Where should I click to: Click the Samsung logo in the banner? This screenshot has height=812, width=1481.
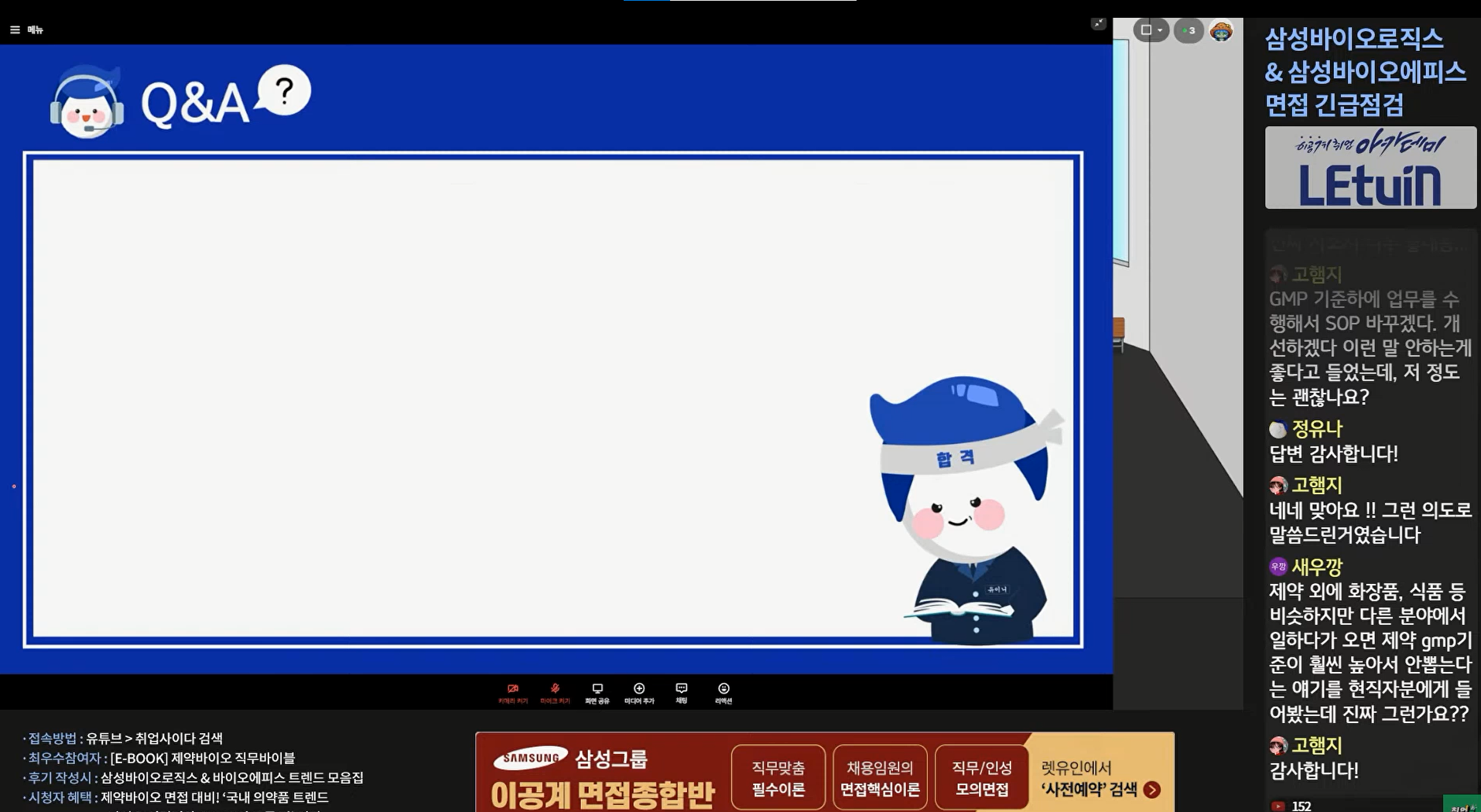[530, 759]
